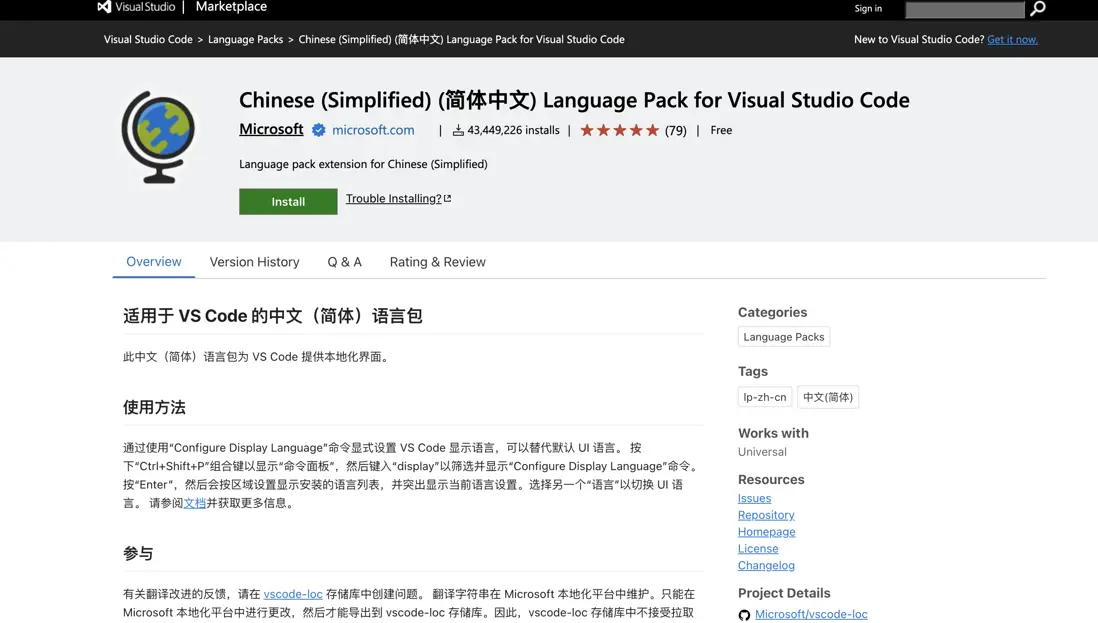This screenshot has height=623, width=1098.
Task: Focus the marketplace search field
Action: pyautogui.click(x=964, y=9)
